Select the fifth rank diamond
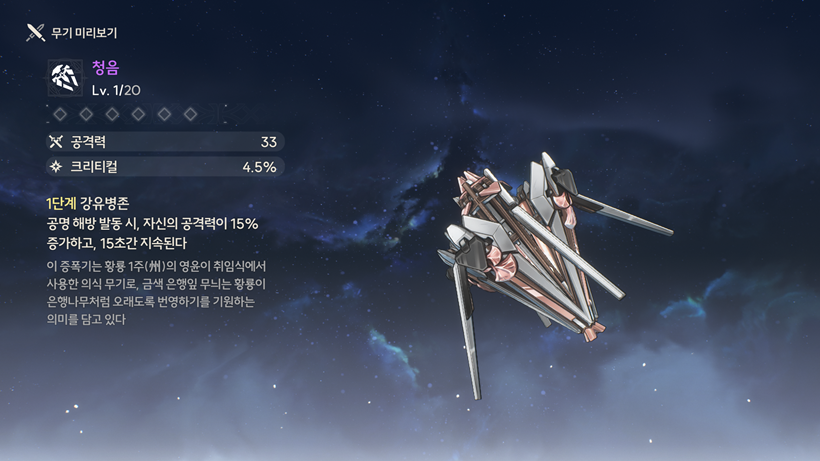This screenshot has width=820, height=461. tap(165, 114)
